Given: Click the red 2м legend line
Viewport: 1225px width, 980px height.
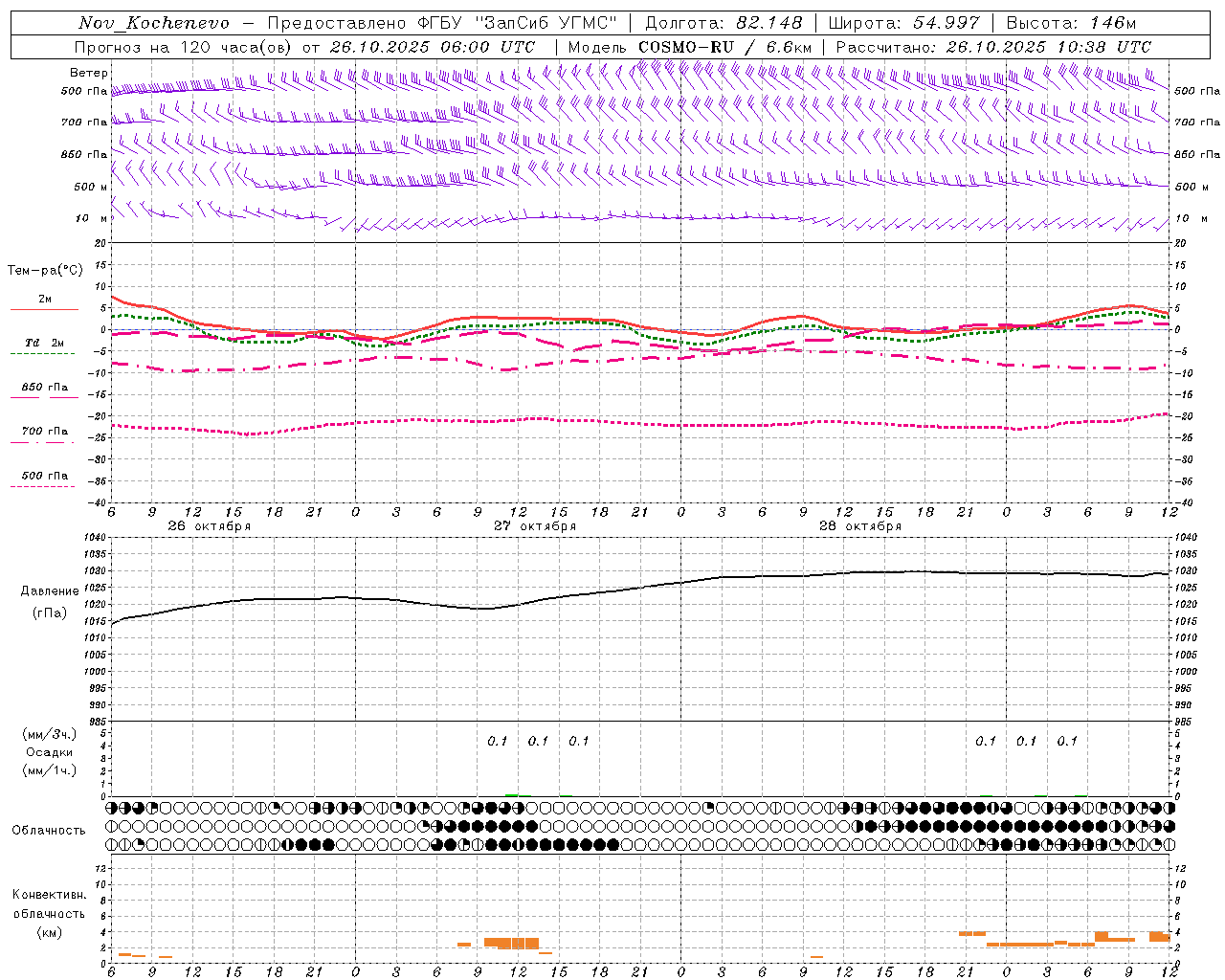Looking at the screenshot, I should [44, 309].
